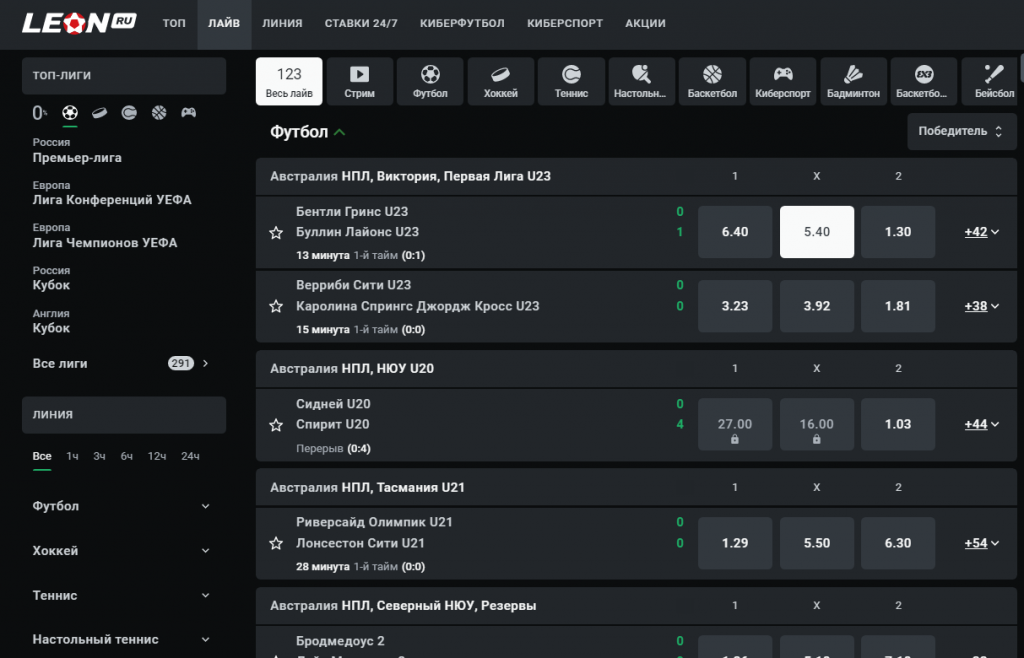
Task: Open the КИБЕРСПОРТ navigation tab
Action: [565, 24]
